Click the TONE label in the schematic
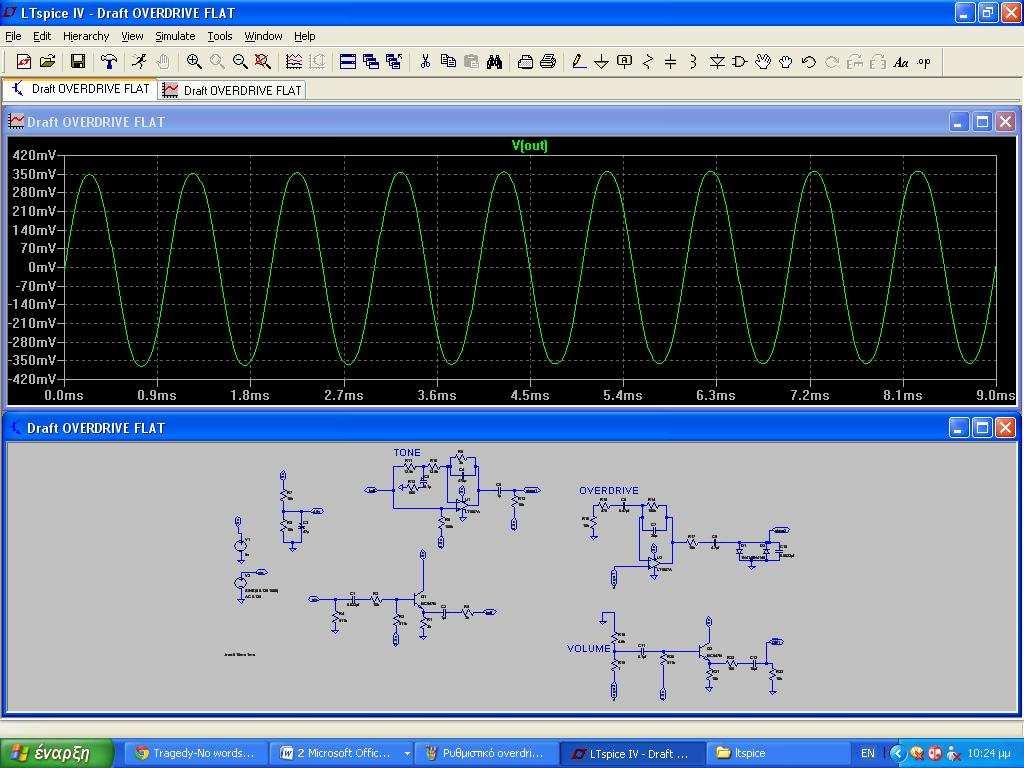 [x=407, y=453]
